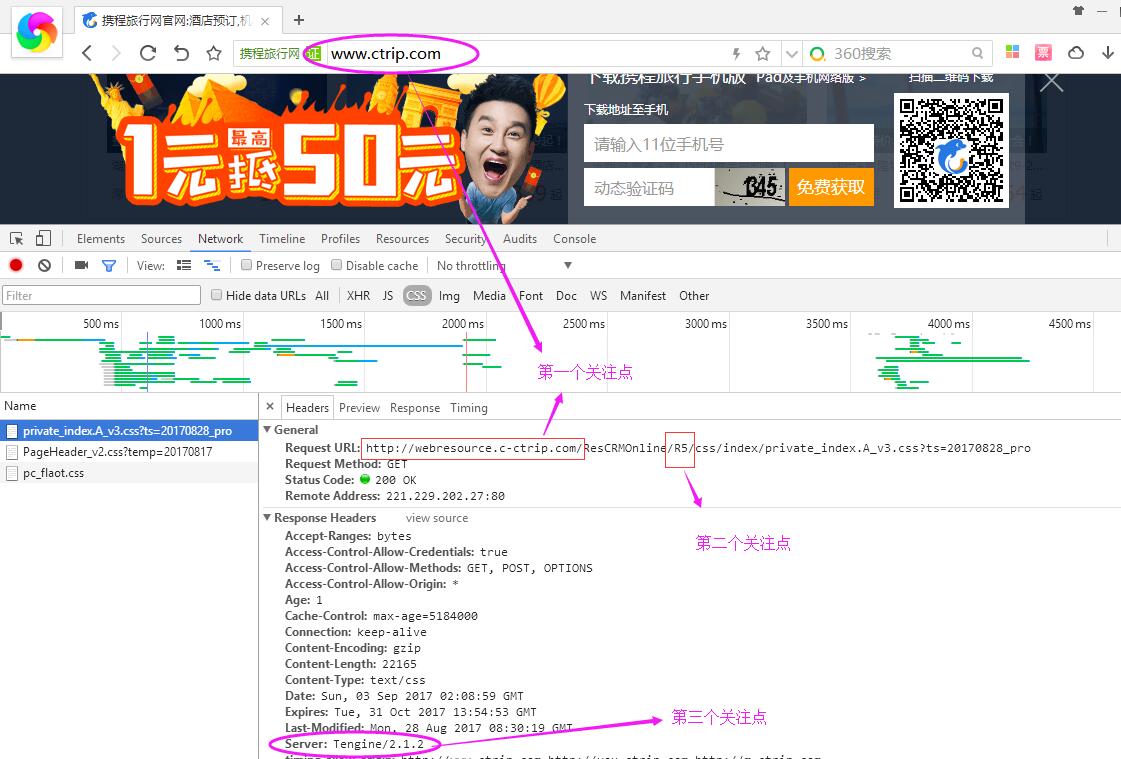Open the Profiles panel tab

pos(340,239)
